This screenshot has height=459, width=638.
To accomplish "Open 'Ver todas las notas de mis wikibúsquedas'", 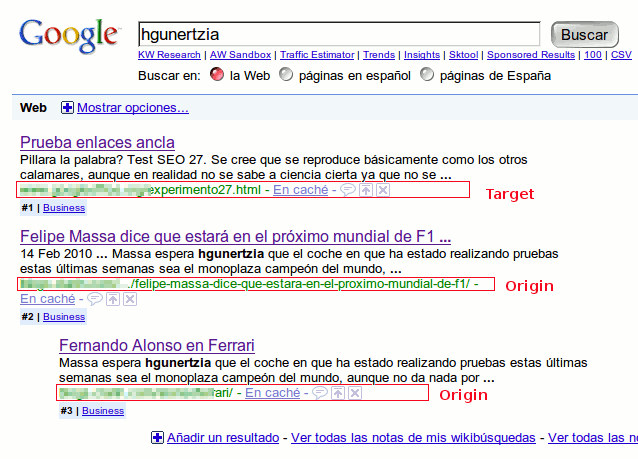I will pyautogui.click(x=413, y=438).
